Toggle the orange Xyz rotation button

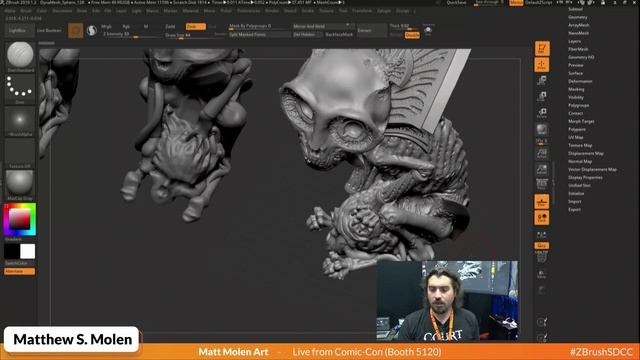[542, 246]
